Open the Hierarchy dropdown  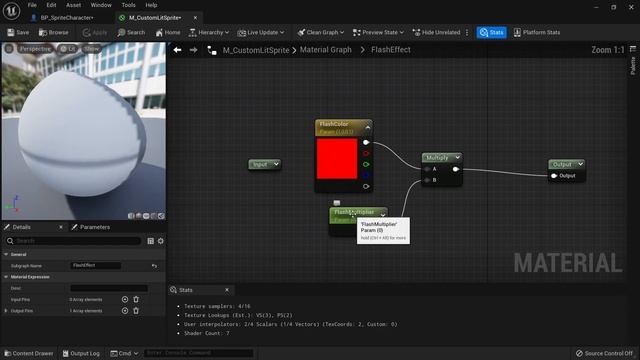209,33
